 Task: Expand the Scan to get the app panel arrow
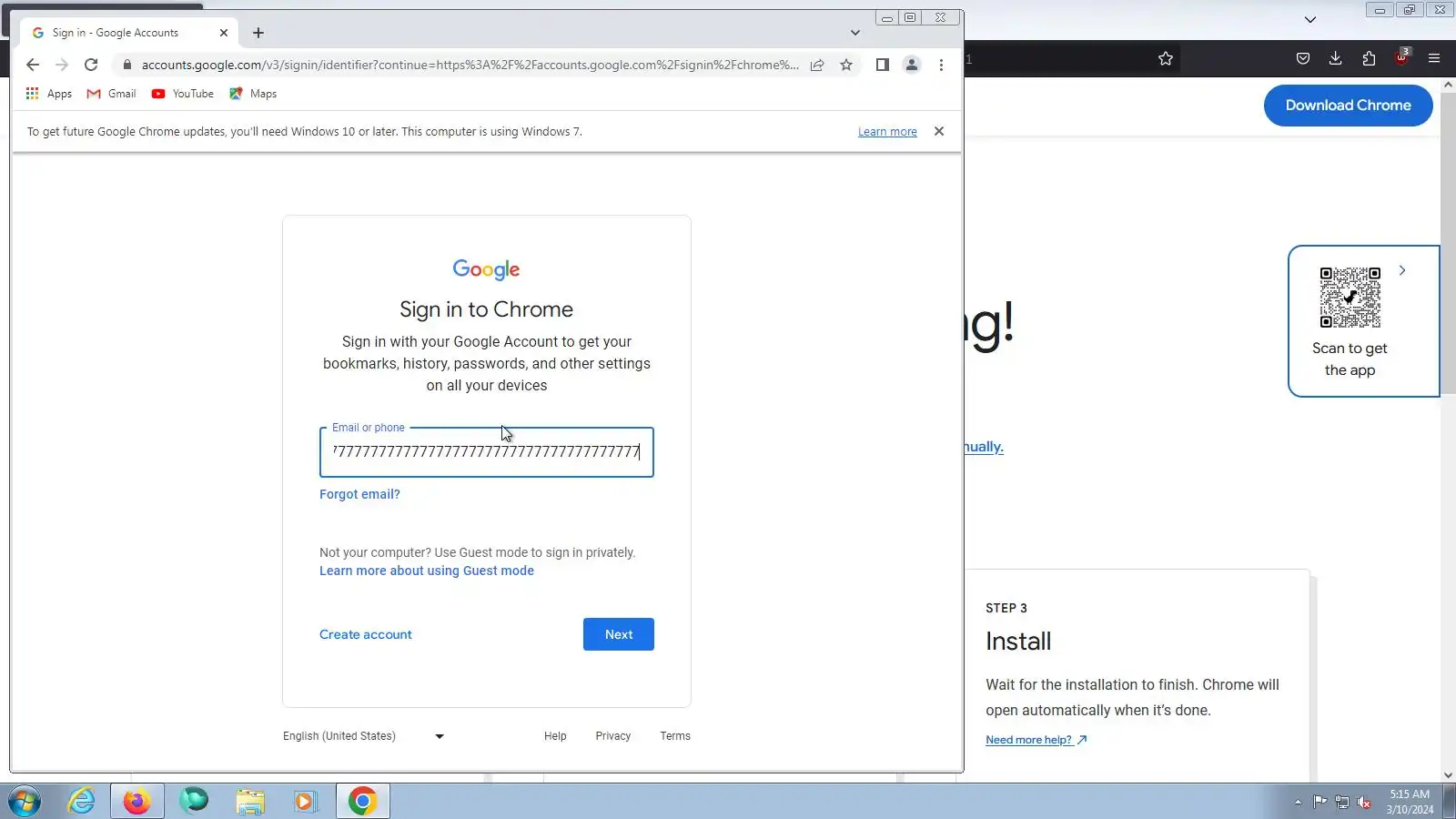[1402, 270]
